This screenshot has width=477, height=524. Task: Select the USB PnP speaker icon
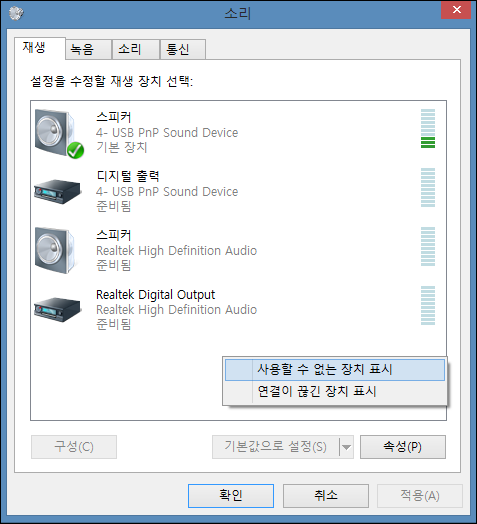59,133
